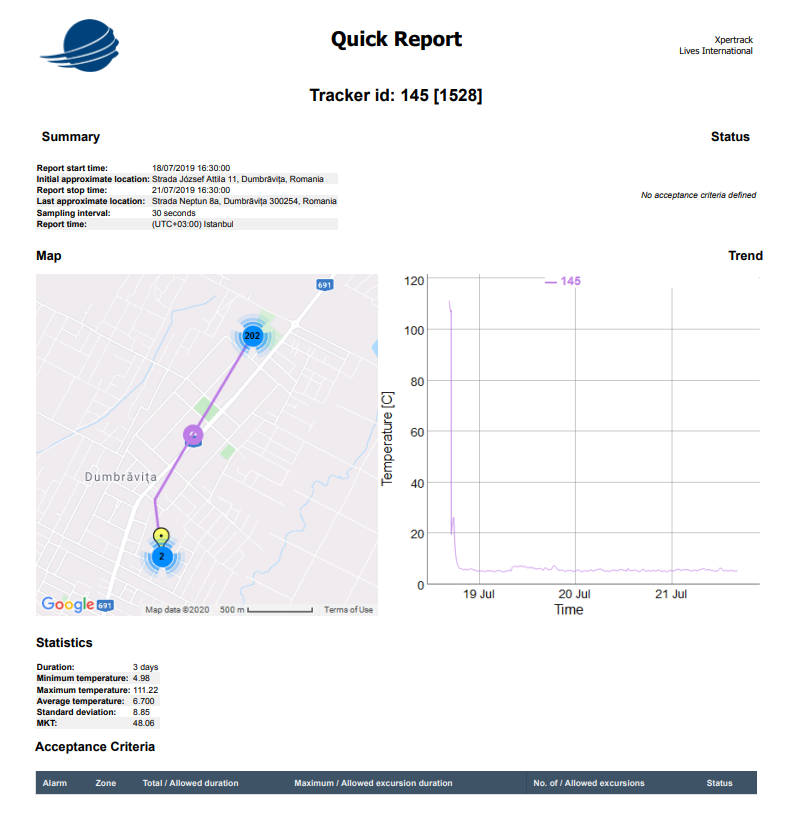Click the Zone column header

coord(106,783)
